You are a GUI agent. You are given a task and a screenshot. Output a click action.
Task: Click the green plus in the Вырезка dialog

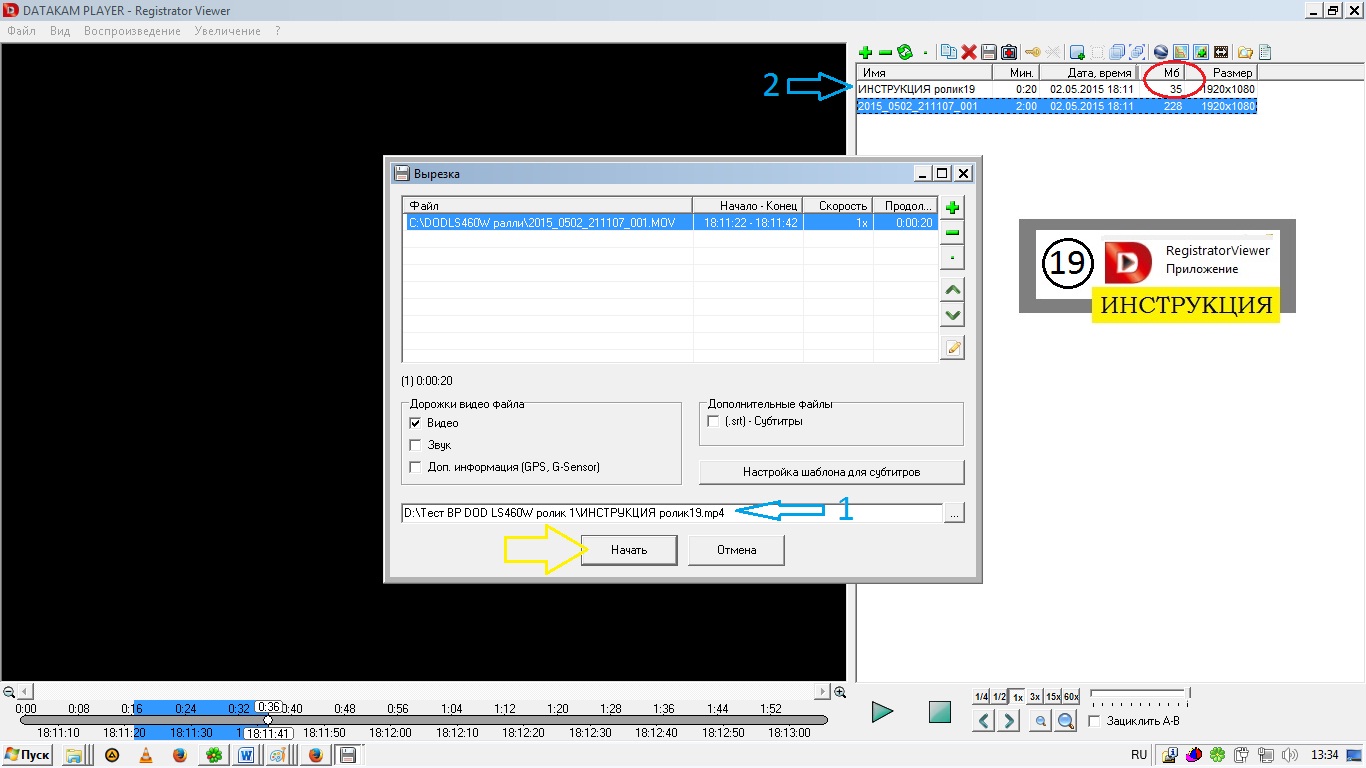click(x=953, y=208)
